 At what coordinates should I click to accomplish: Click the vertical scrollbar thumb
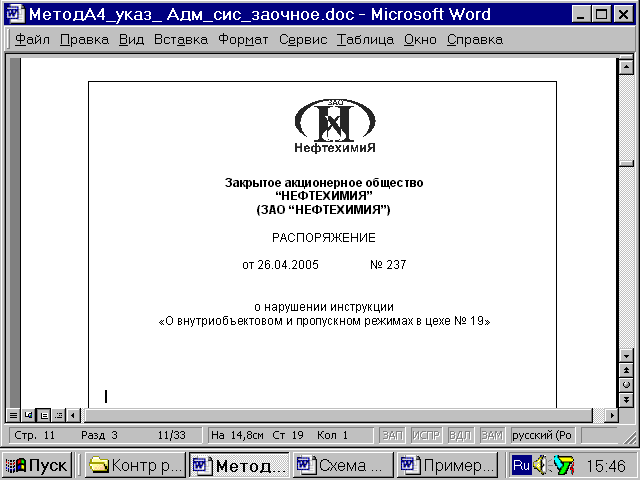626,163
